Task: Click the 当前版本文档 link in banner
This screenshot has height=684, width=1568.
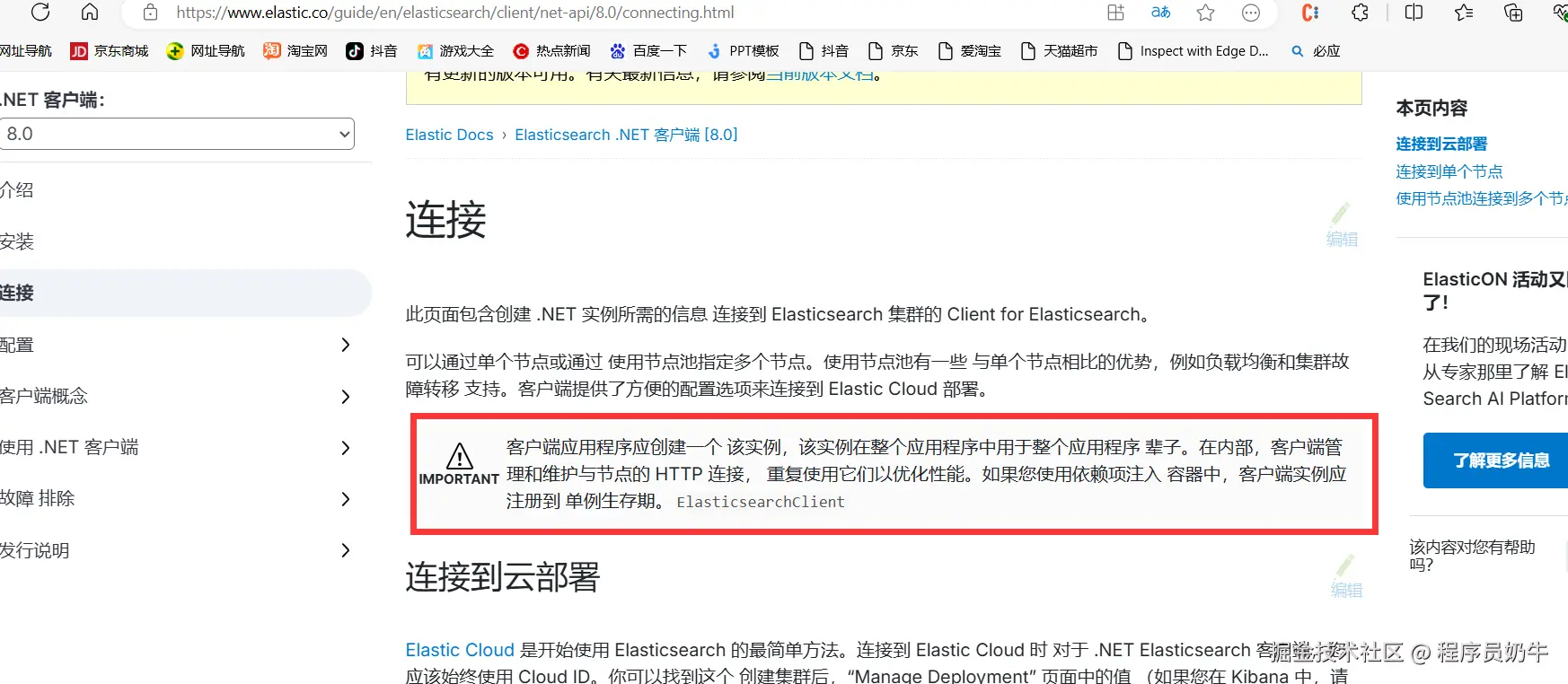Action: (819, 75)
